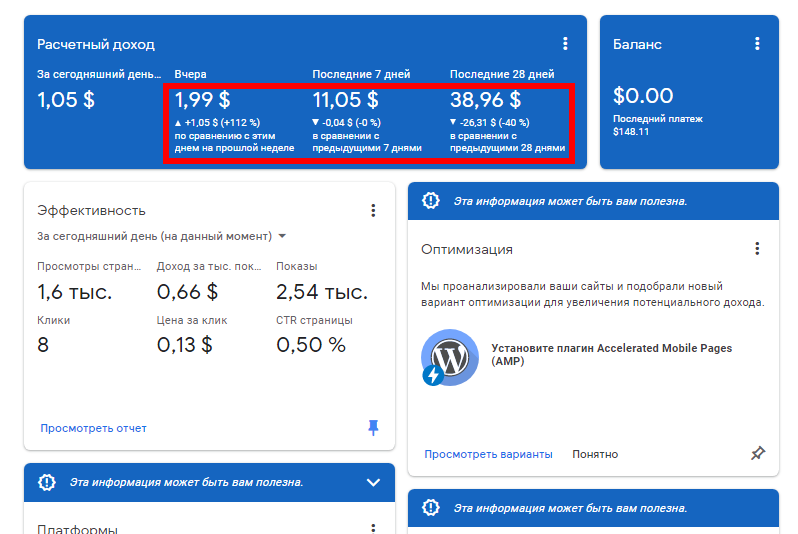Click the WordPress AMP plugin icon
Image resolution: width=798 pixels, height=534 pixels.
[450, 357]
